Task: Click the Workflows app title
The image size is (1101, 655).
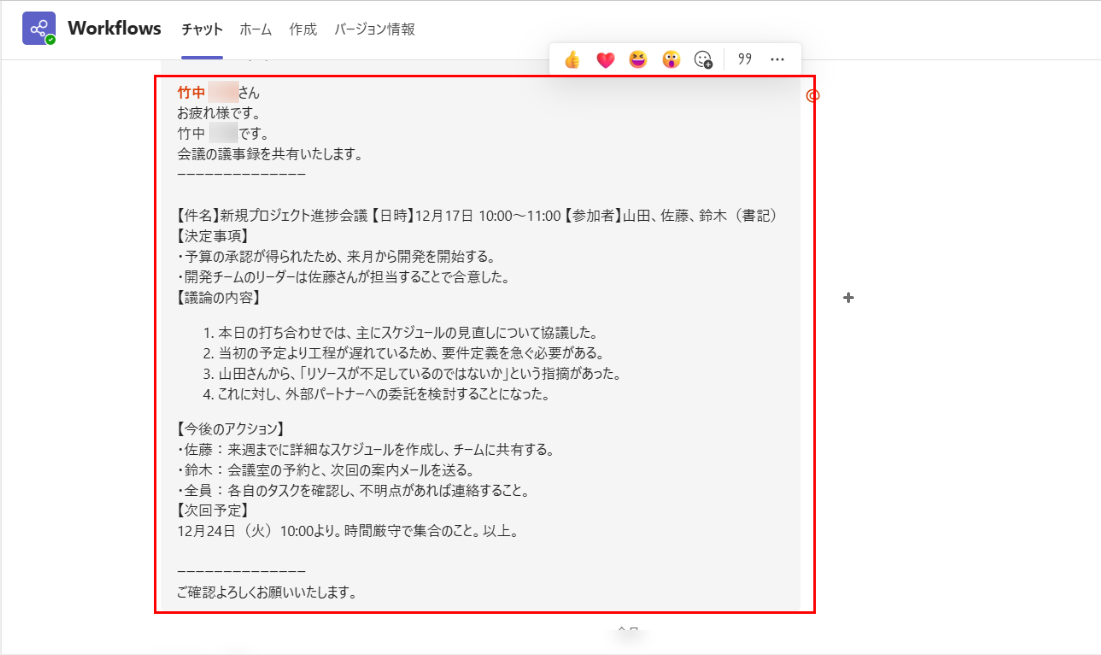Action: (114, 29)
